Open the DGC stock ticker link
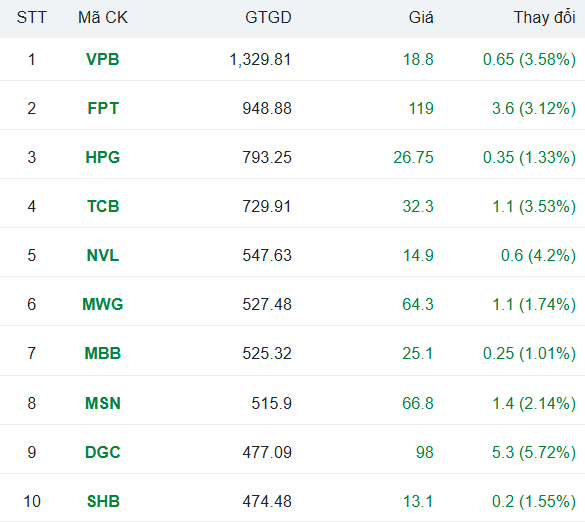The width and height of the screenshot is (585, 522). [x=103, y=452]
